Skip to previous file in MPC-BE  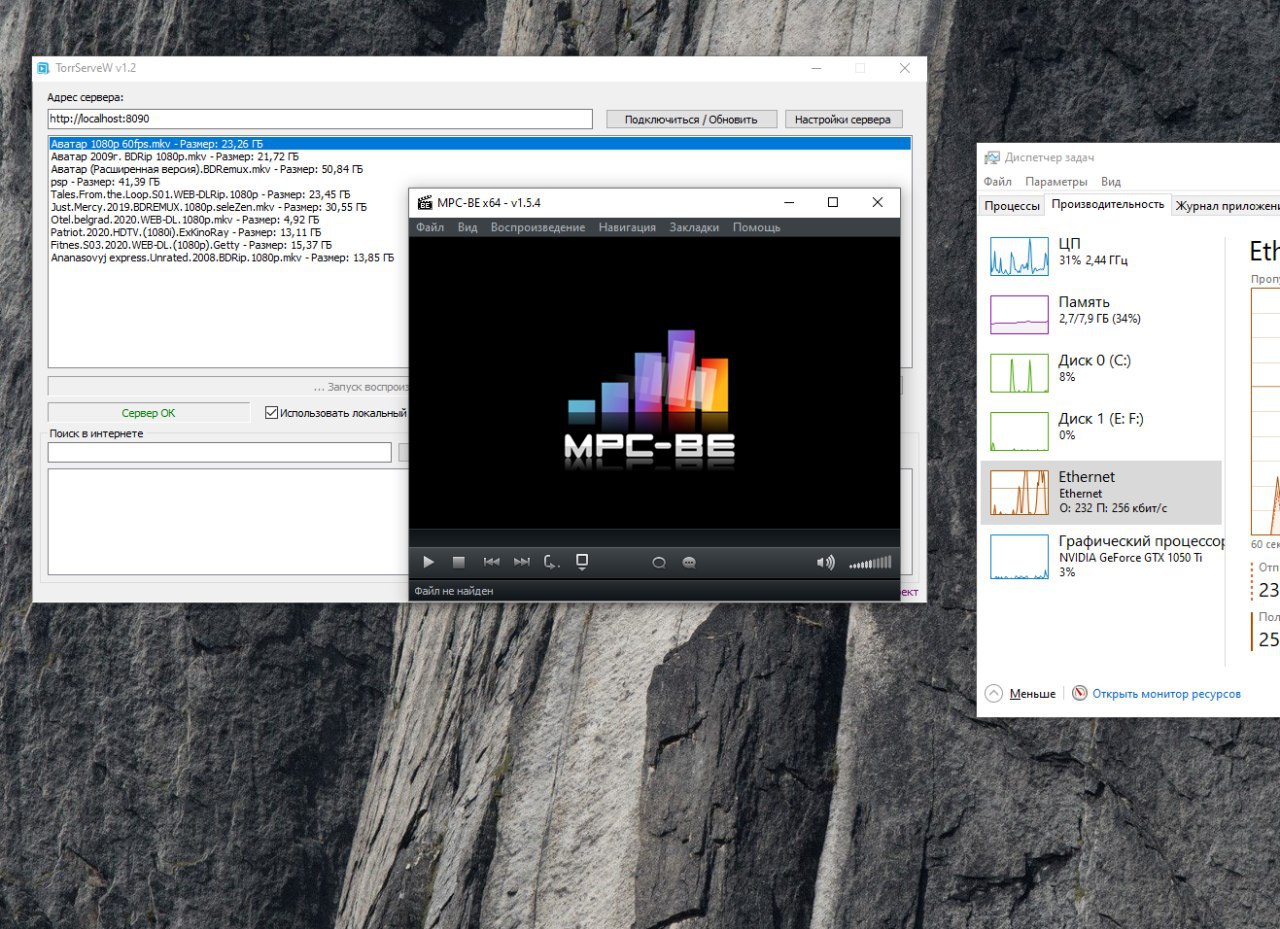[x=491, y=563]
